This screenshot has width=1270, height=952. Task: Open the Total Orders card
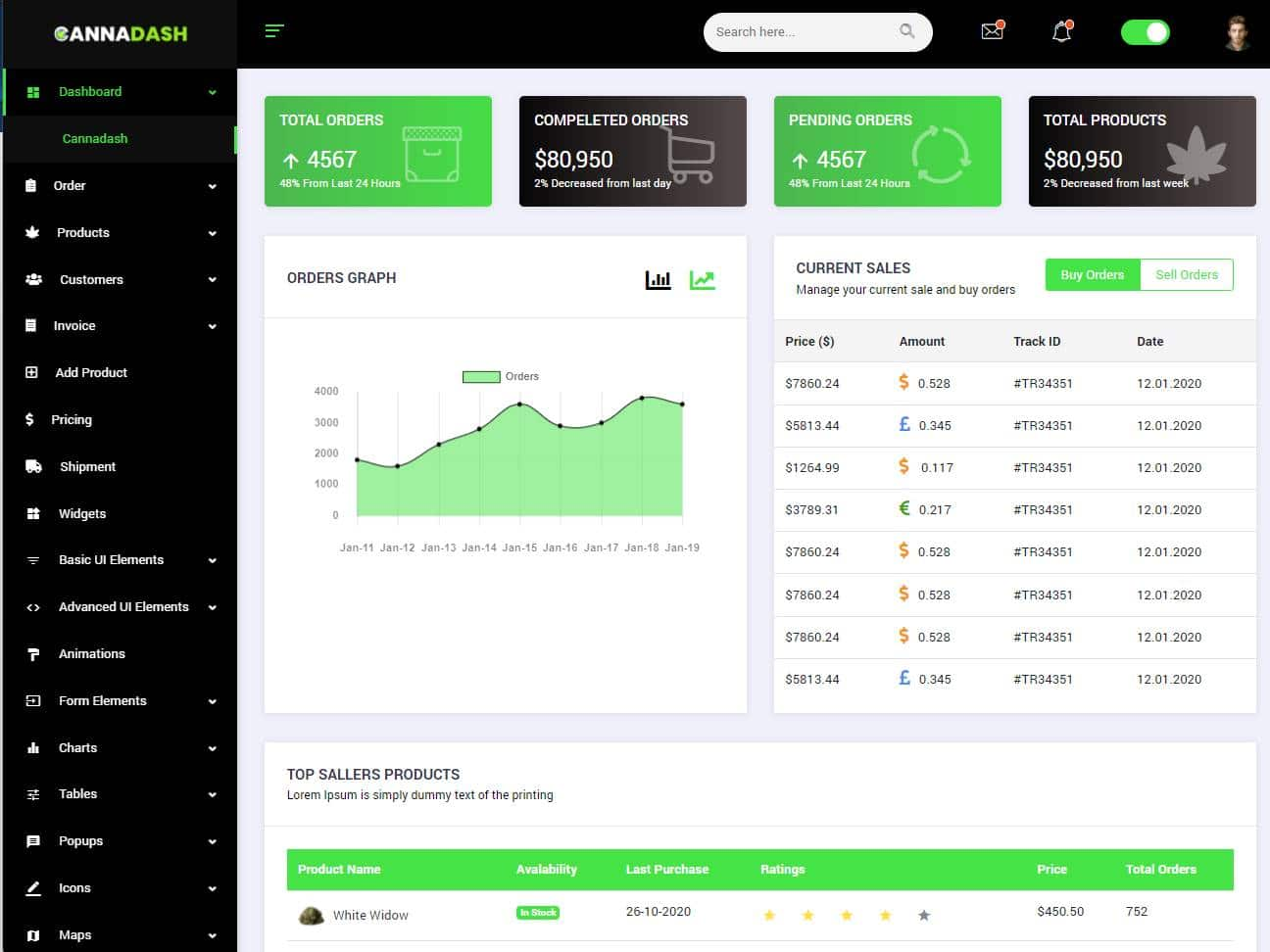[378, 151]
